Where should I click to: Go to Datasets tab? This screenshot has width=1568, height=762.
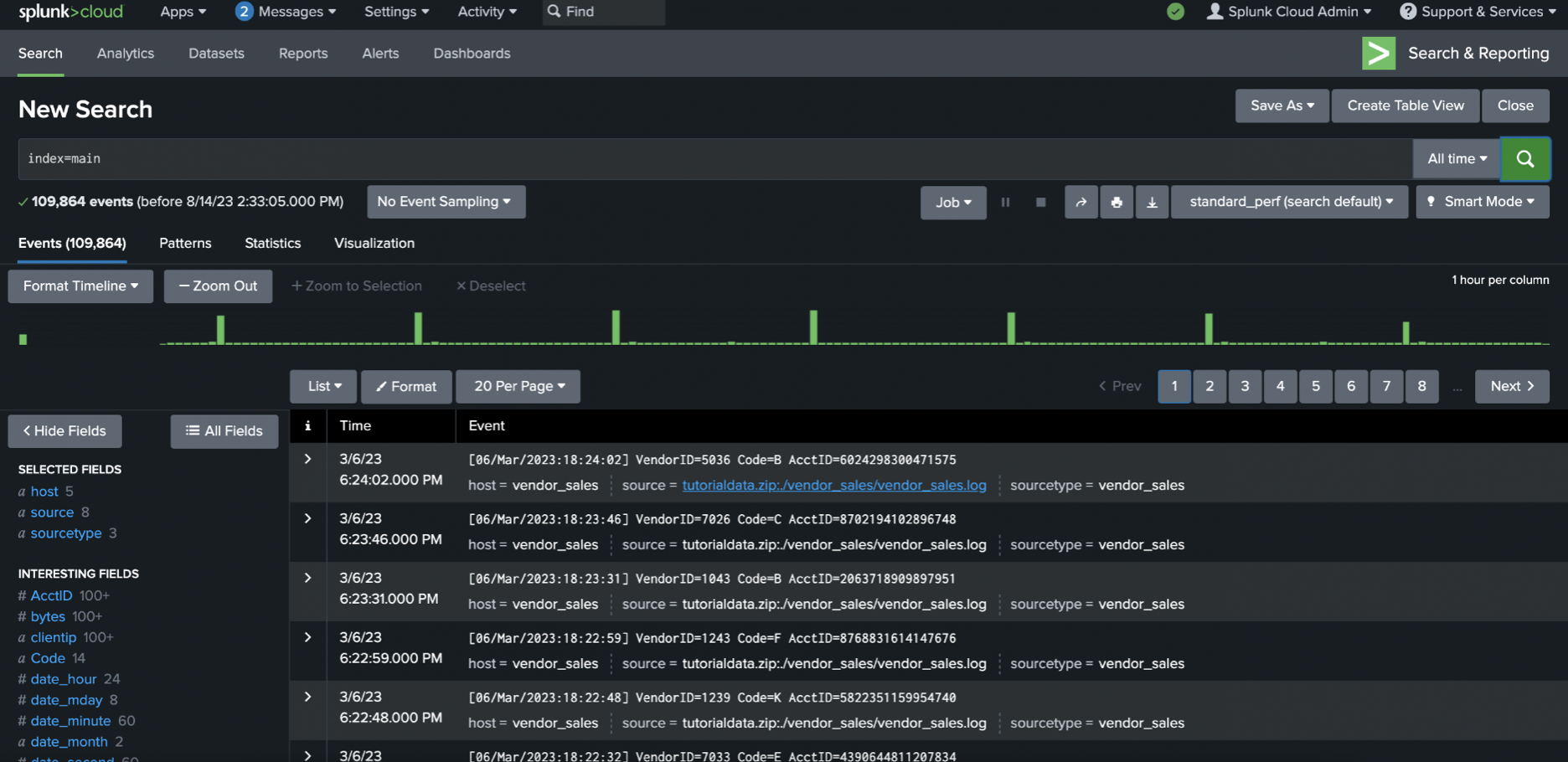216,53
